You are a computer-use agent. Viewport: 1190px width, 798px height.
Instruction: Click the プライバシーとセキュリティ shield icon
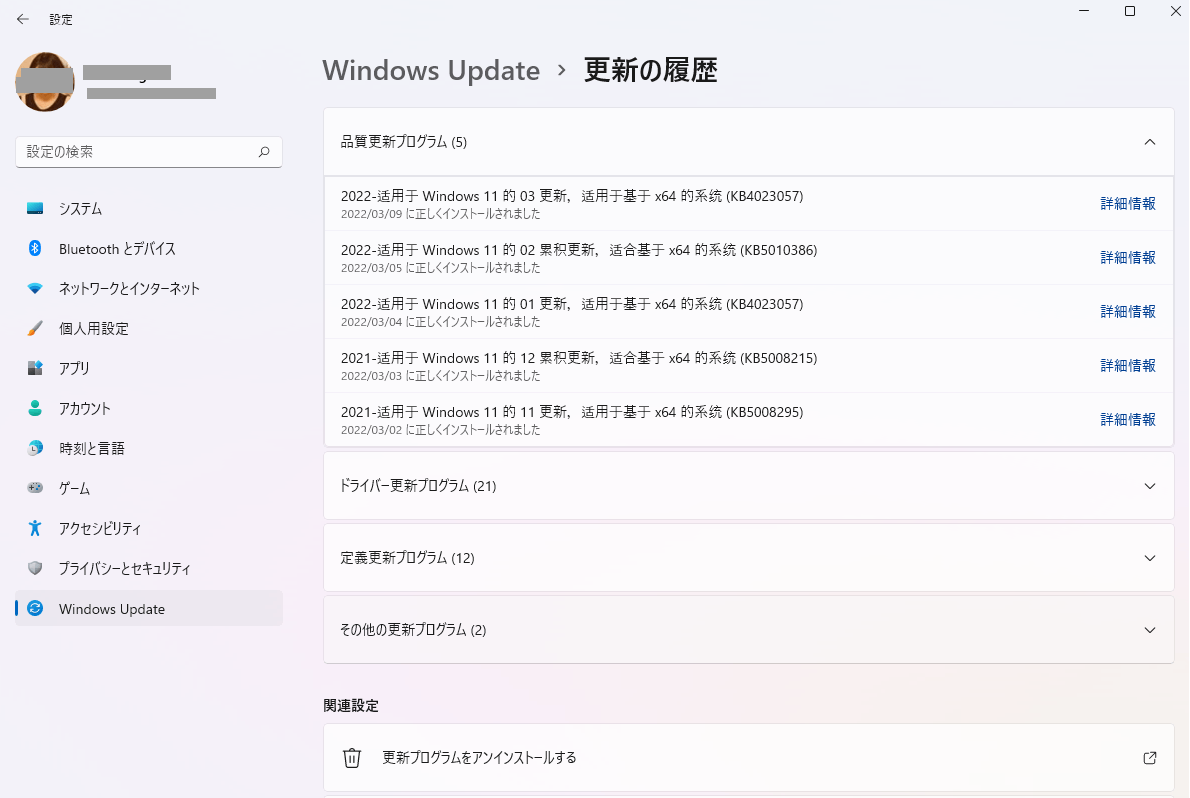tap(35, 568)
